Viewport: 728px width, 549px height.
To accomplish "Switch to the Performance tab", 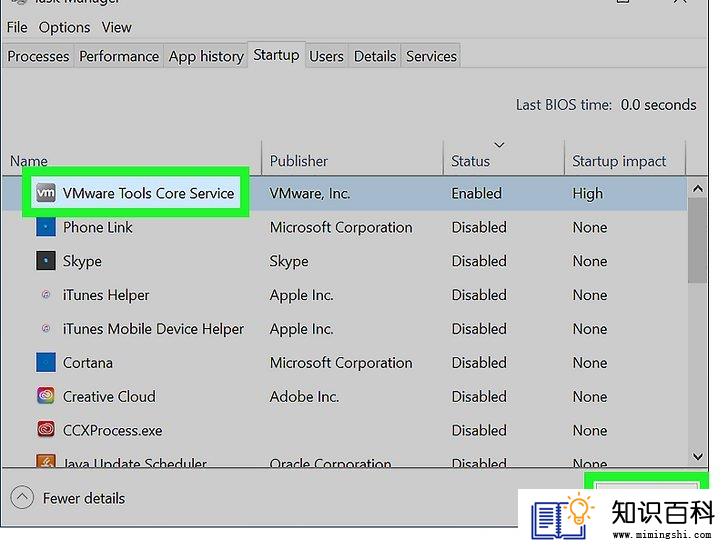I will click(x=119, y=56).
